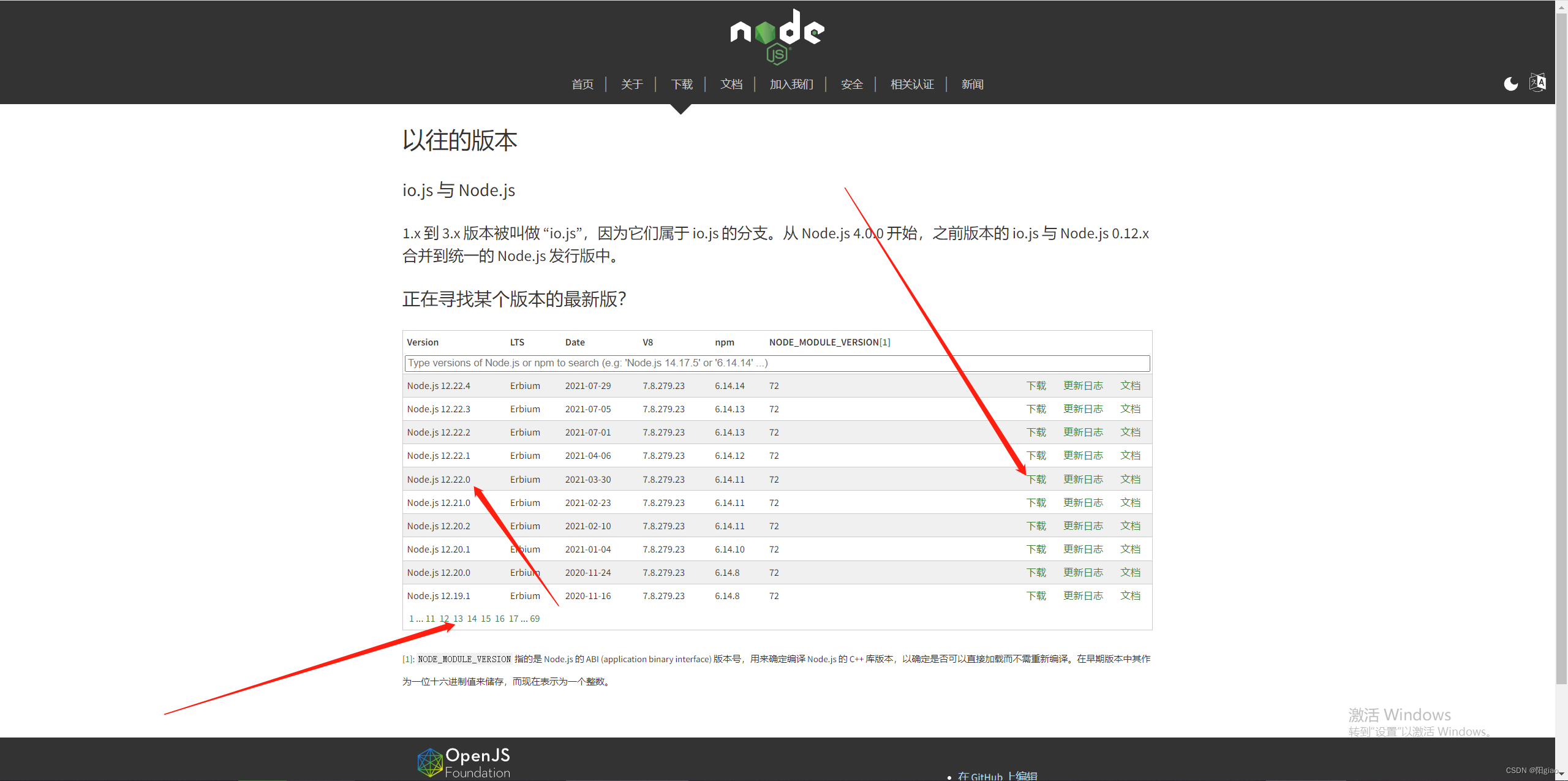Open the 下载 navigation menu item

point(681,85)
